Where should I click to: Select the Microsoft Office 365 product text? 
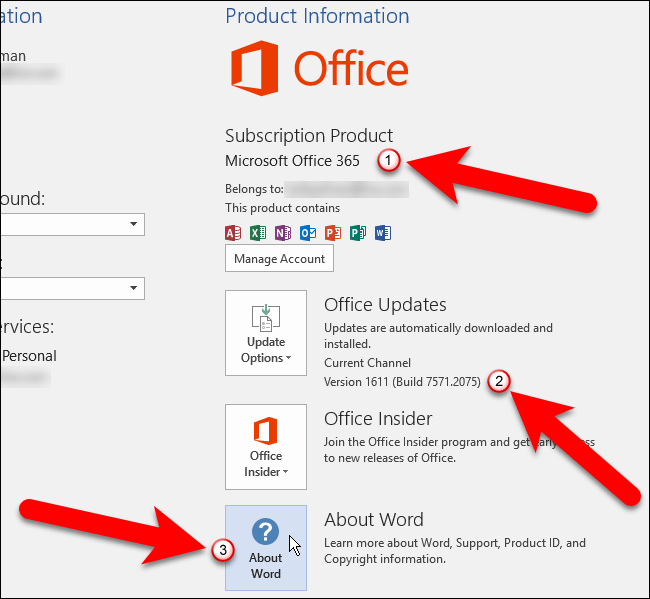click(299, 160)
